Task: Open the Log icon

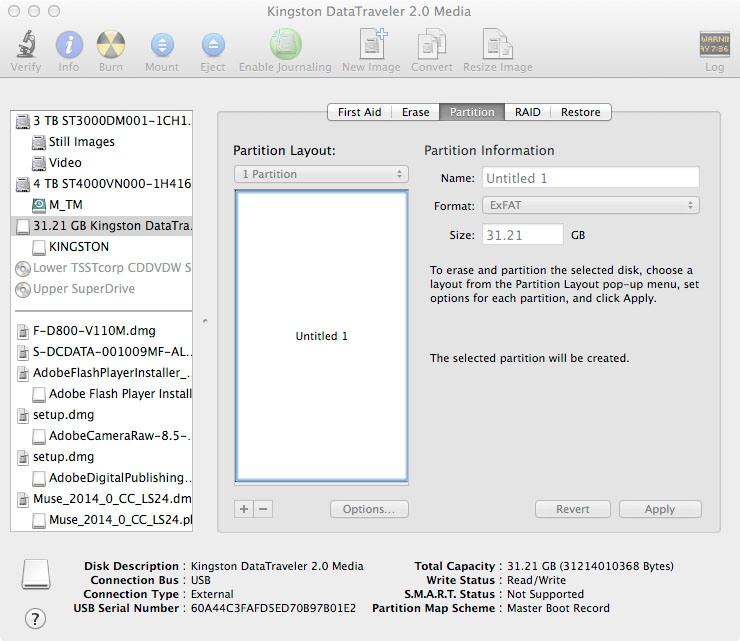Action: (x=715, y=44)
